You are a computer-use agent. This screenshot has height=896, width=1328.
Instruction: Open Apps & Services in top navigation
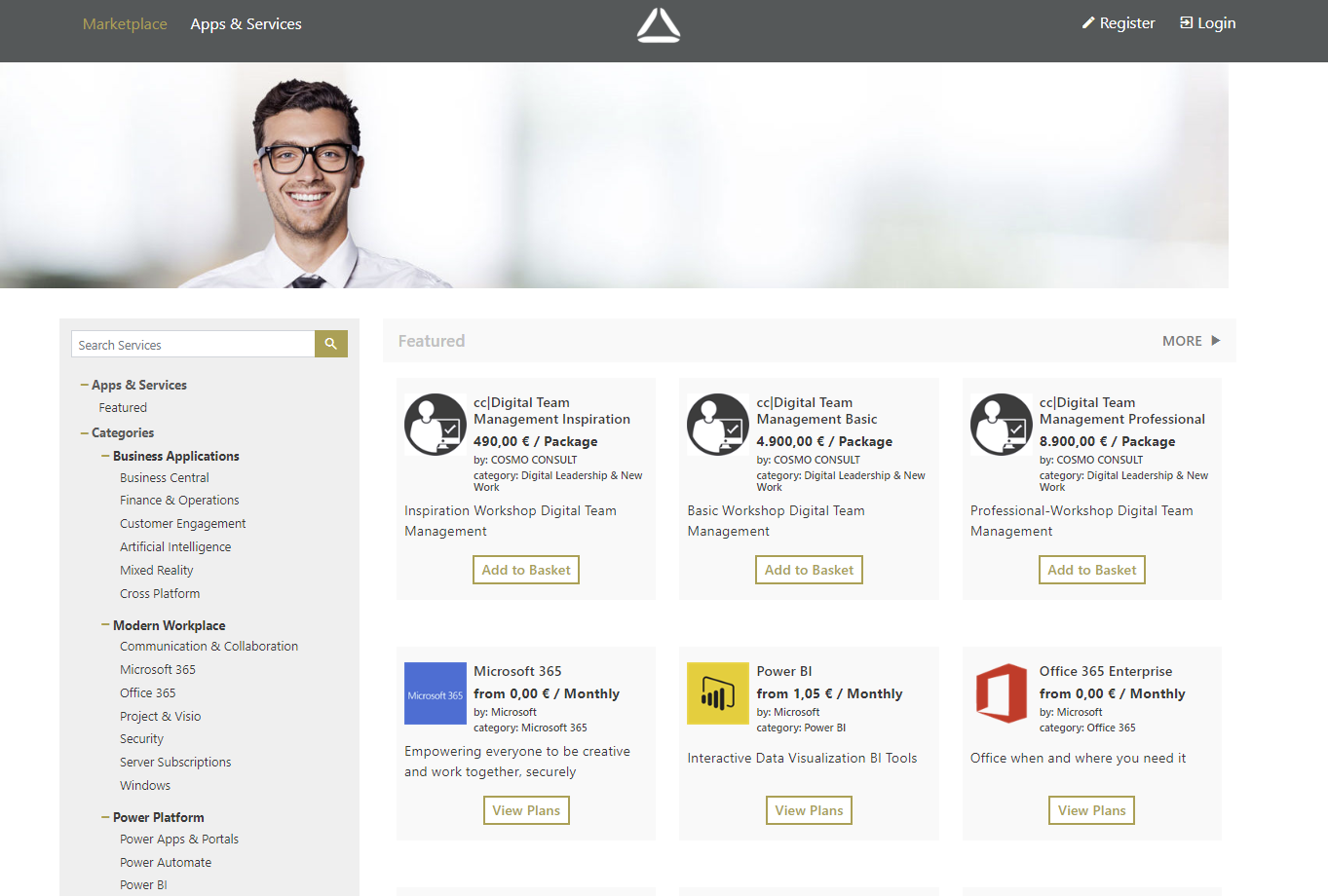pos(246,24)
